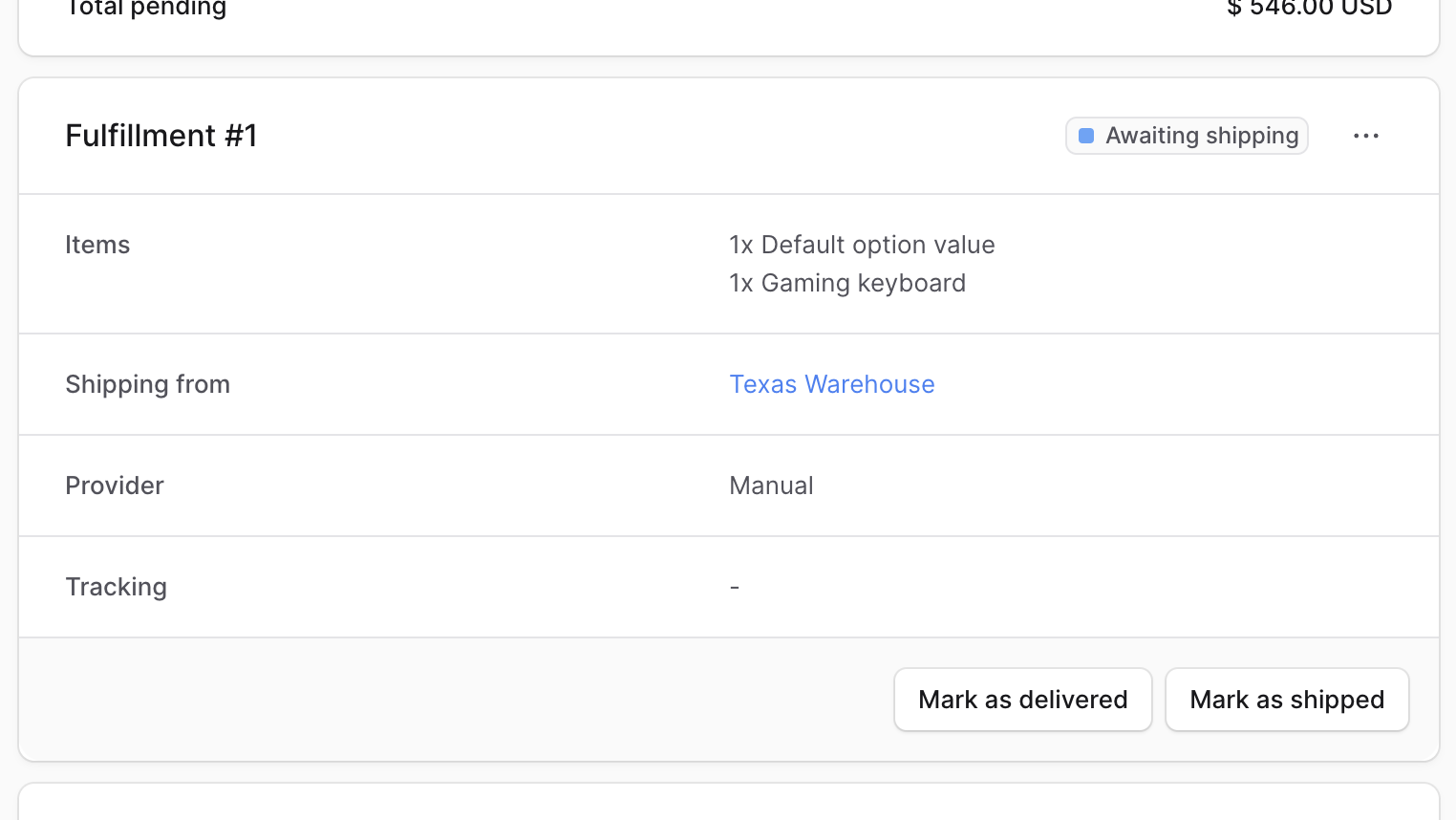Click the blue status square in the badge
This screenshot has width=1456, height=820.
(1086, 136)
